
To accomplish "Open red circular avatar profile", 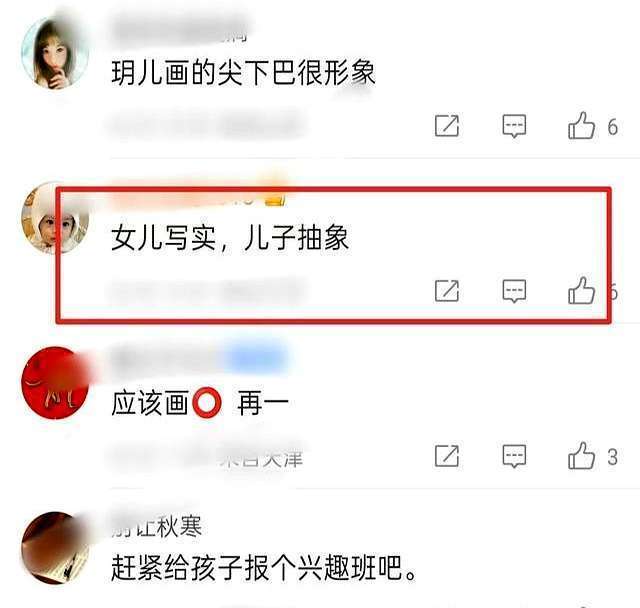I will pyautogui.click(x=55, y=383).
